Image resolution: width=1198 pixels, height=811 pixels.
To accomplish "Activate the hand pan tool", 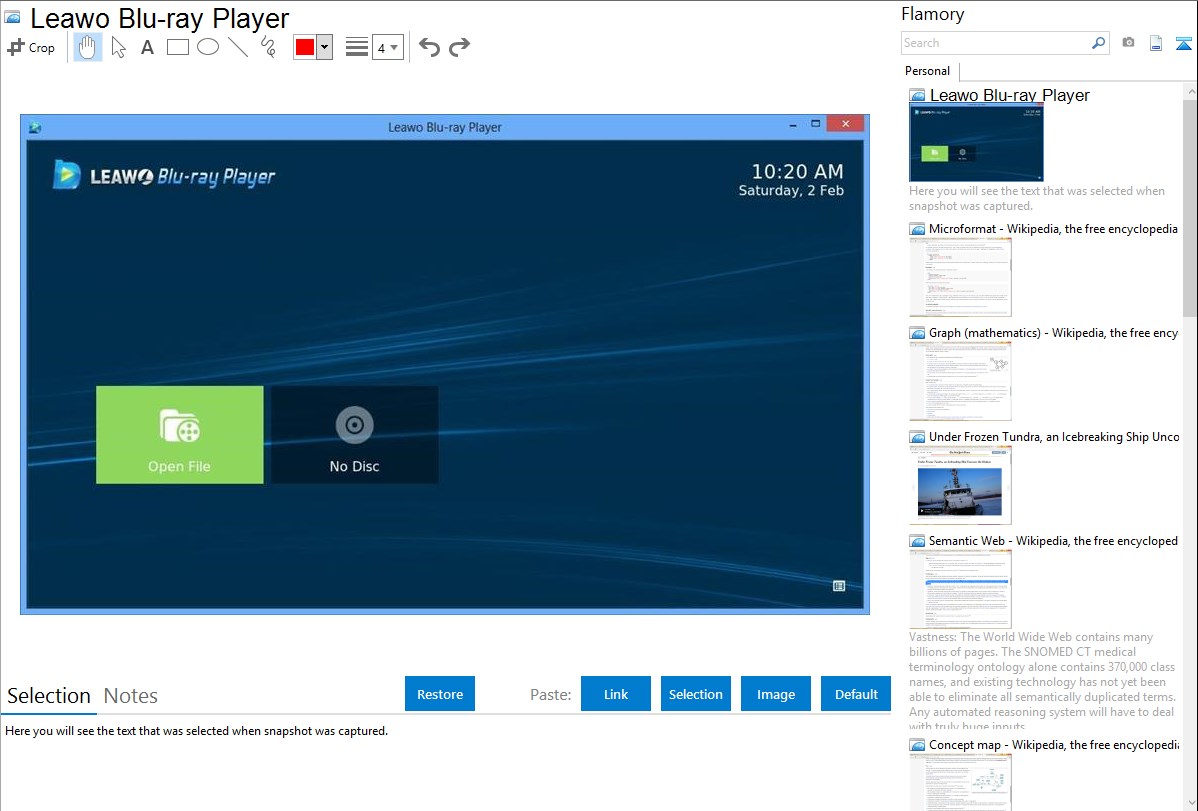I will pyautogui.click(x=87, y=47).
